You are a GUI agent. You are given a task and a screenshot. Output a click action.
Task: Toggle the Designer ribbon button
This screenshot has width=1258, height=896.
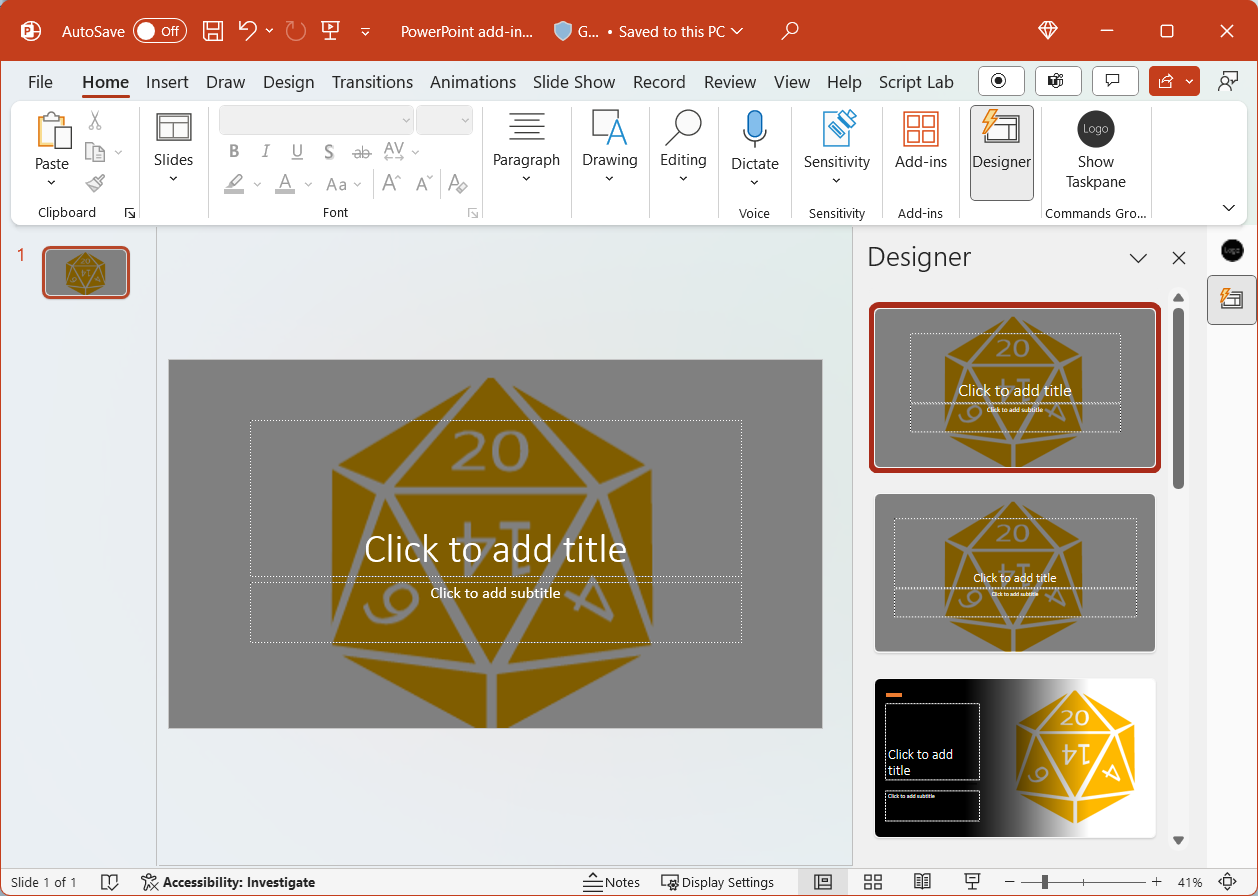coord(1001,153)
